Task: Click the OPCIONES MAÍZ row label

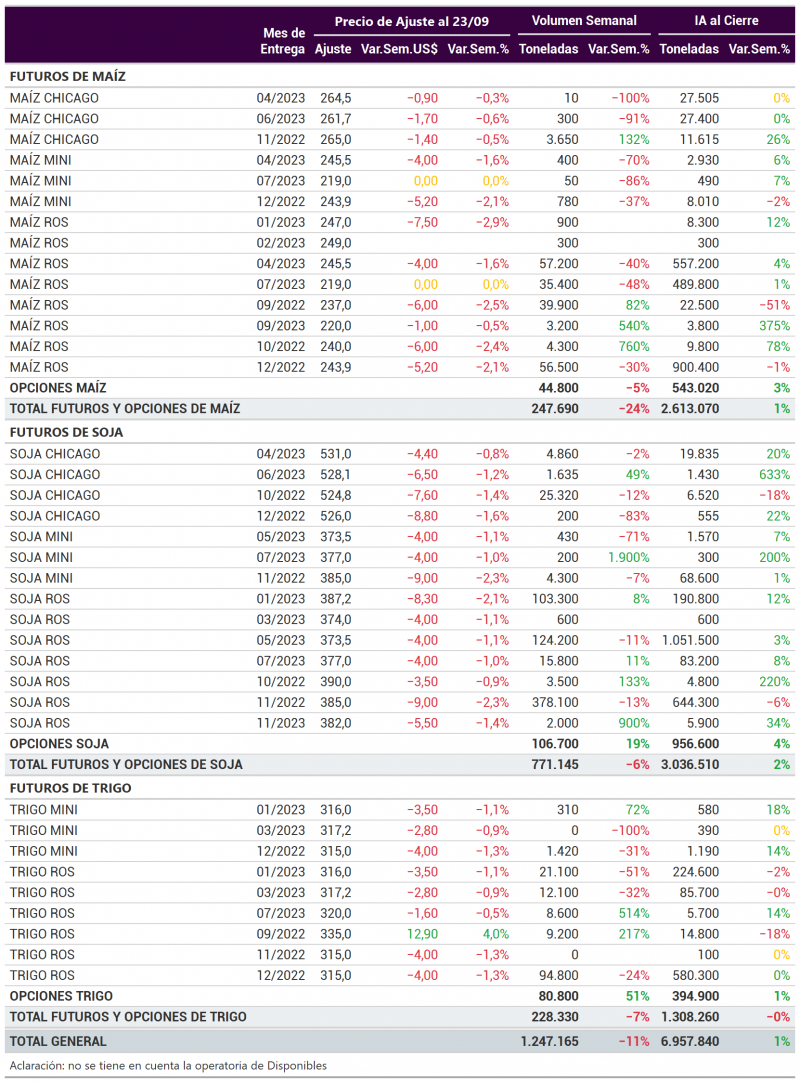Action: [58, 387]
